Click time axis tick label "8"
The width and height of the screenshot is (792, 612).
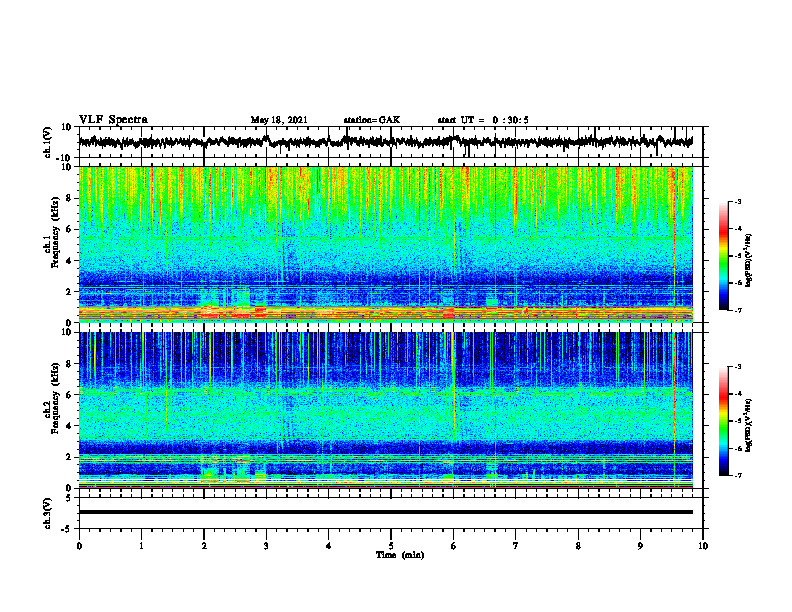(x=578, y=546)
